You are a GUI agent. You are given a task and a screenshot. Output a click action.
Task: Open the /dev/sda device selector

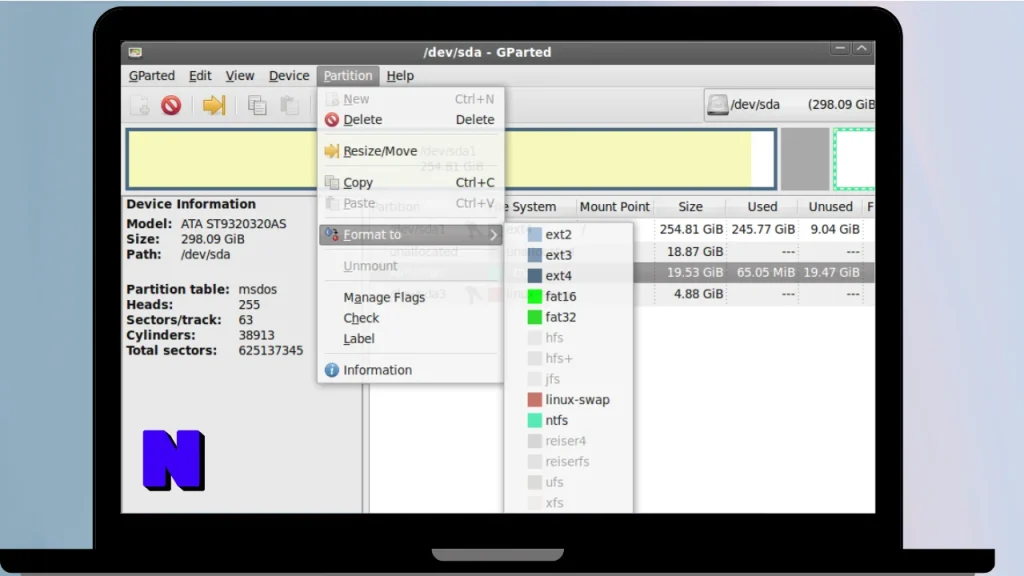pyautogui.click(x=789, y=104)
